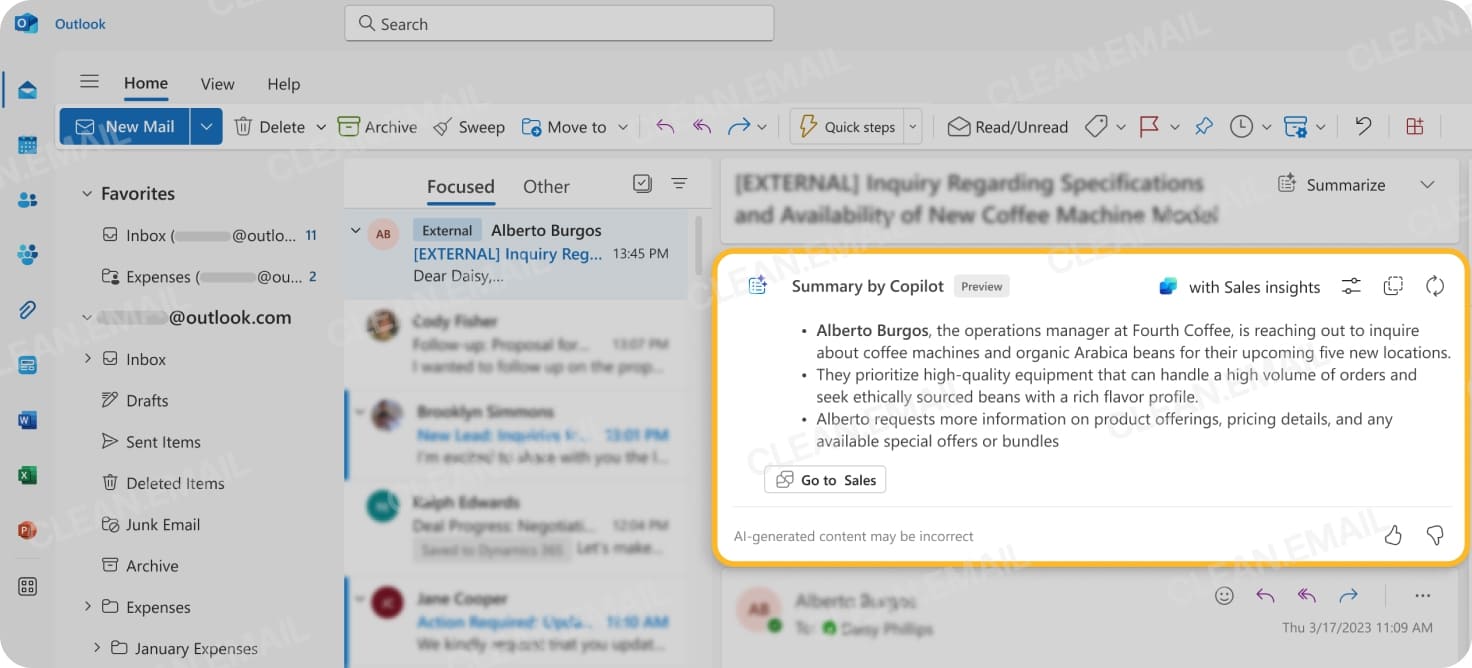Select the Favorites Inbox with 11 unread
This screenshot has width=1472, height=668.
[210, 235]
